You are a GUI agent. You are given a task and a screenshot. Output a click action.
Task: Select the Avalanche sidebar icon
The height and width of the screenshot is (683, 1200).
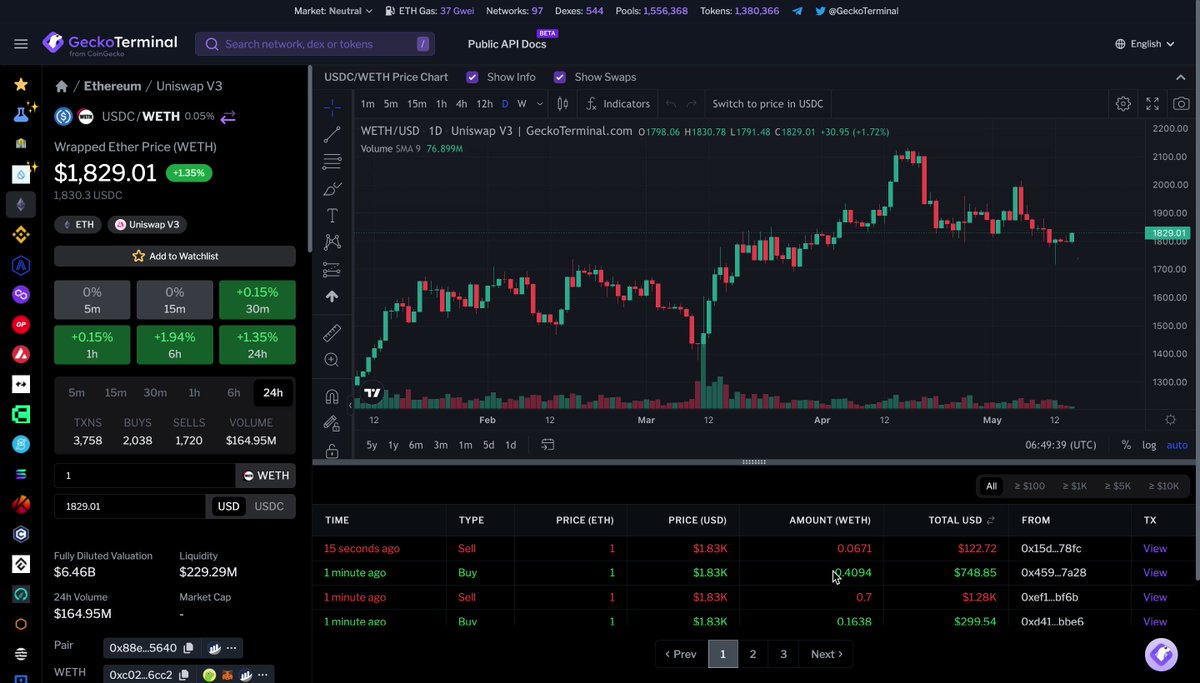pos(21,355)
